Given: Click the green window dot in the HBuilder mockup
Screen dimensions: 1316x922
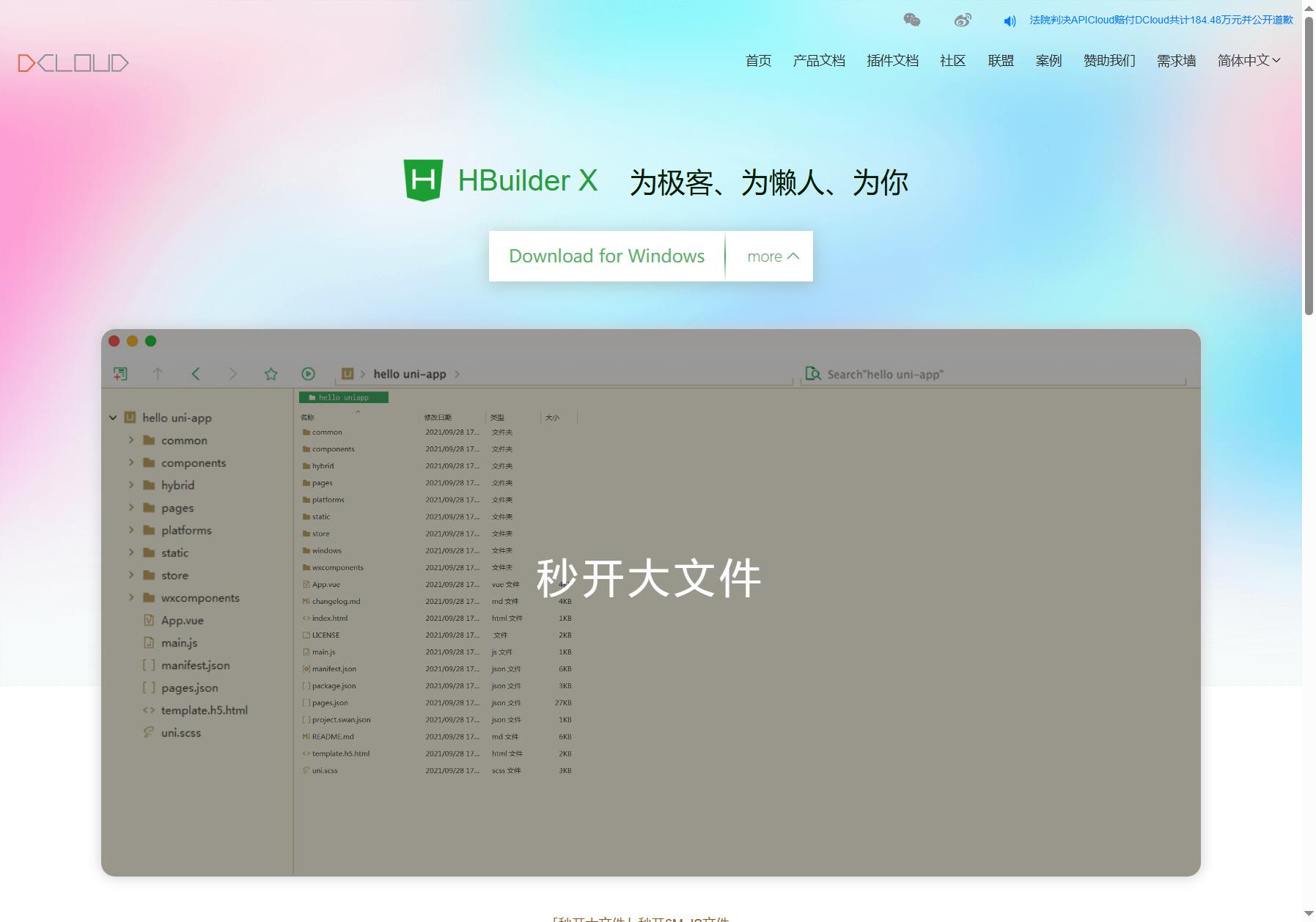Looking at the screenshot, I should coord(150,341).
